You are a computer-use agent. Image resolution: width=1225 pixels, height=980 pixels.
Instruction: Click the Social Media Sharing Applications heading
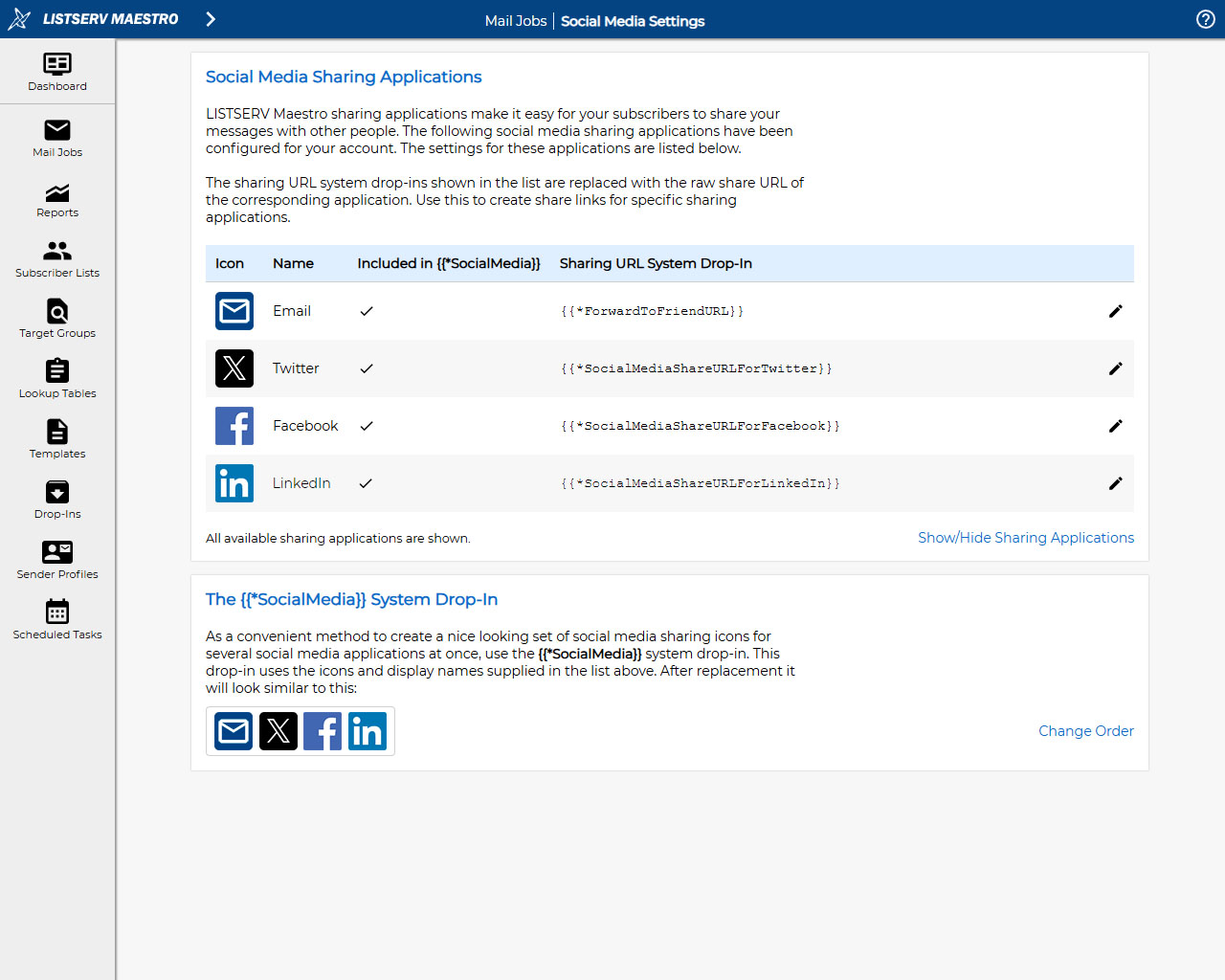tap(344, 77)
